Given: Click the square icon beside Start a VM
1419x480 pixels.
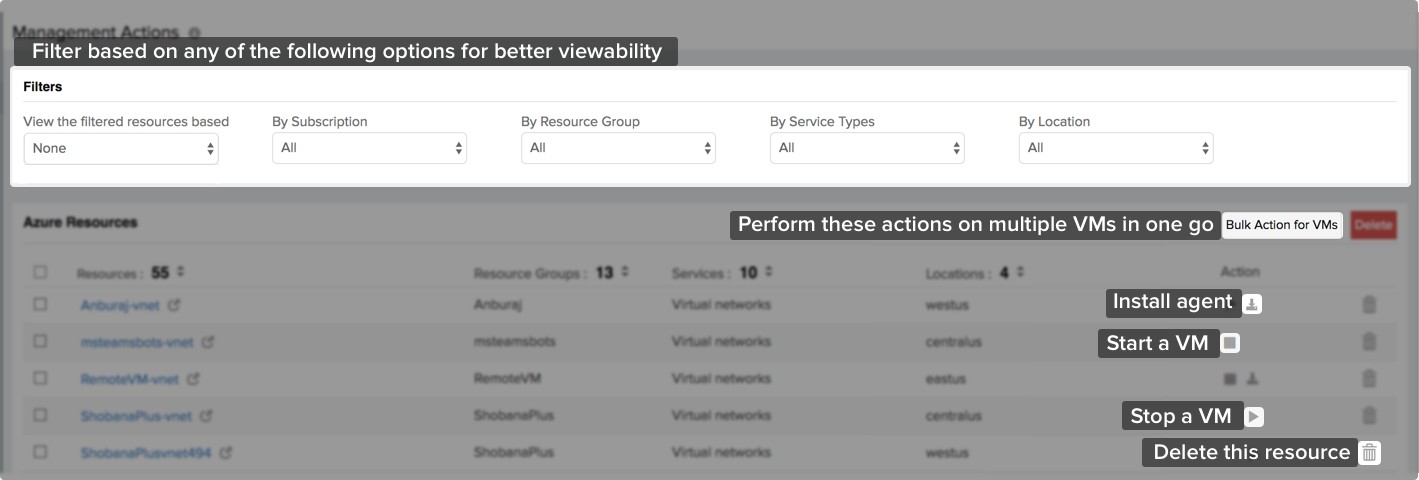Looking at the screenshot, I should (1230, 343).
